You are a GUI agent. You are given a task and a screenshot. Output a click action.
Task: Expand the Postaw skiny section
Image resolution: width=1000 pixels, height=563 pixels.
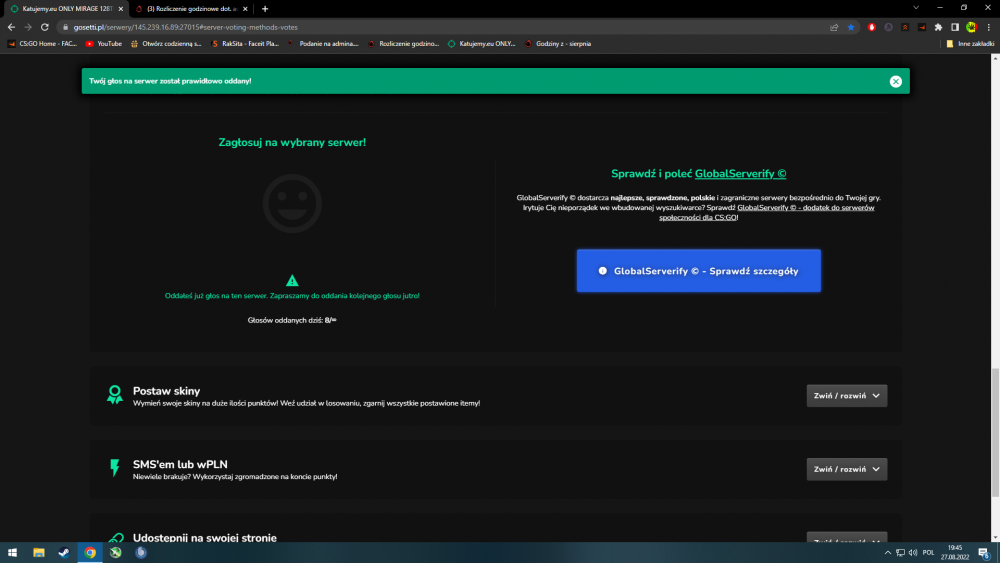(x=846, y=395)
